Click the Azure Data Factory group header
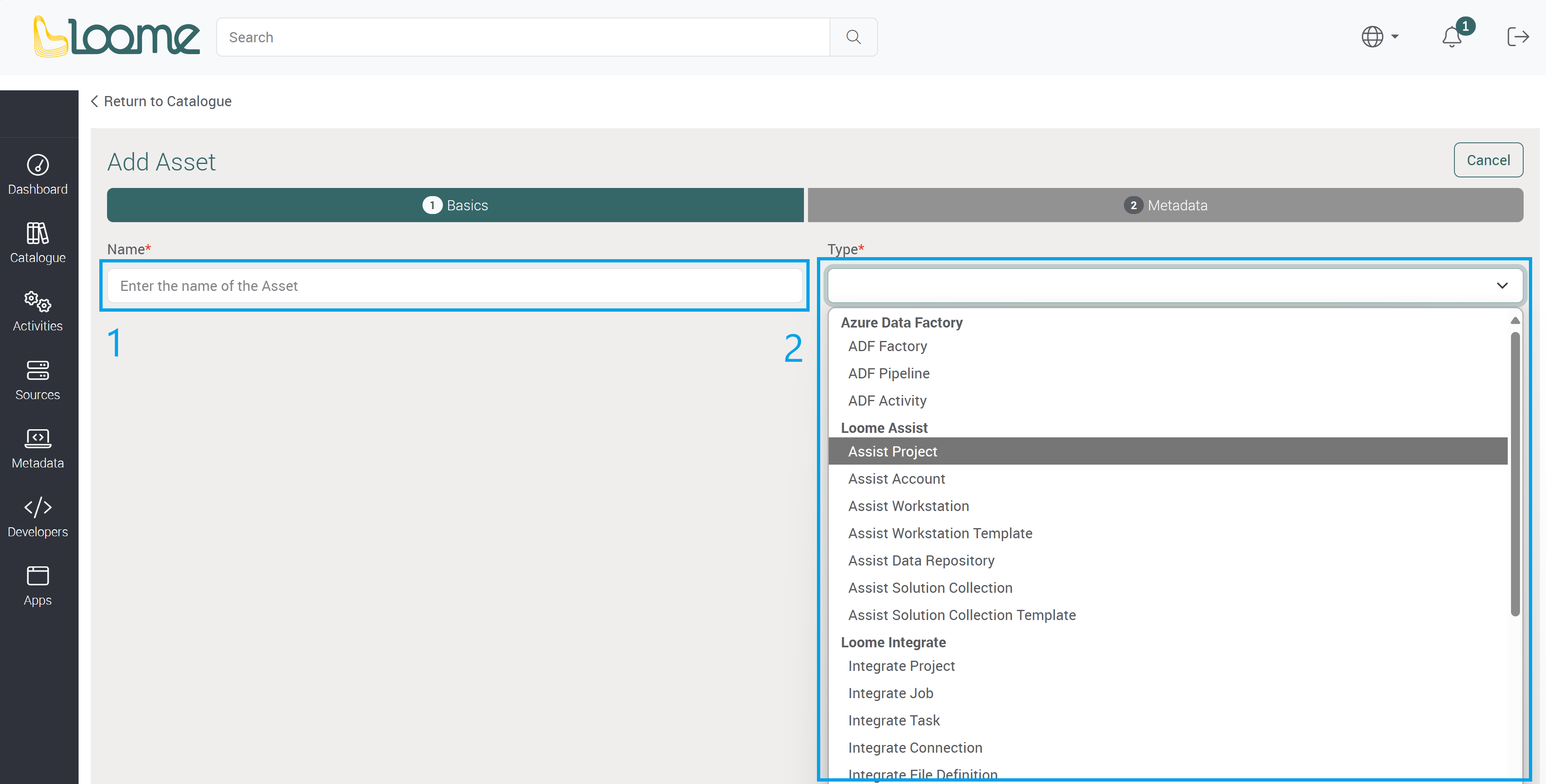Screen dimensions: 1546x784 902,323
